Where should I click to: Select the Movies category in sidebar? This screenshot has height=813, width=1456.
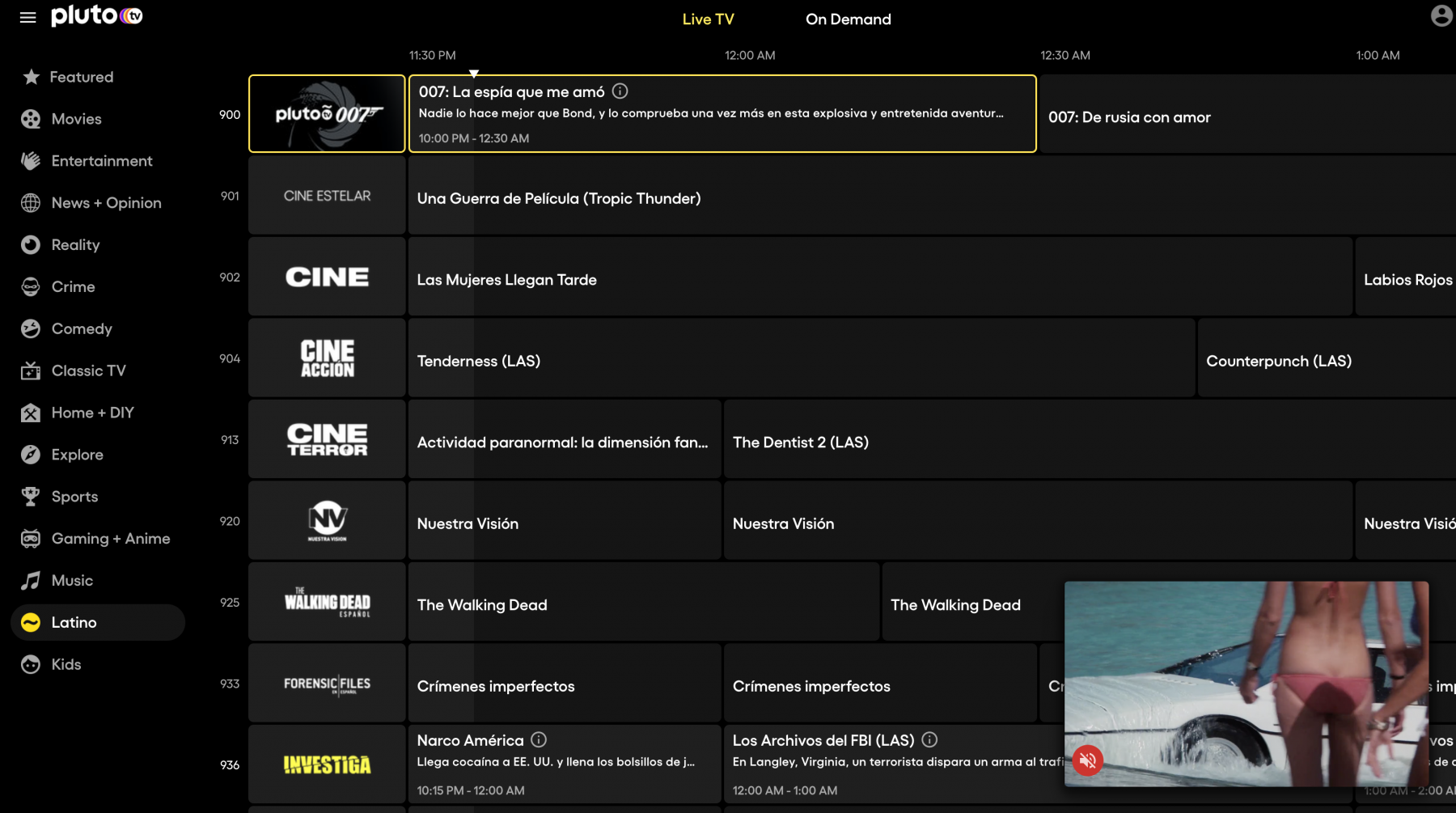pos(76,119)
